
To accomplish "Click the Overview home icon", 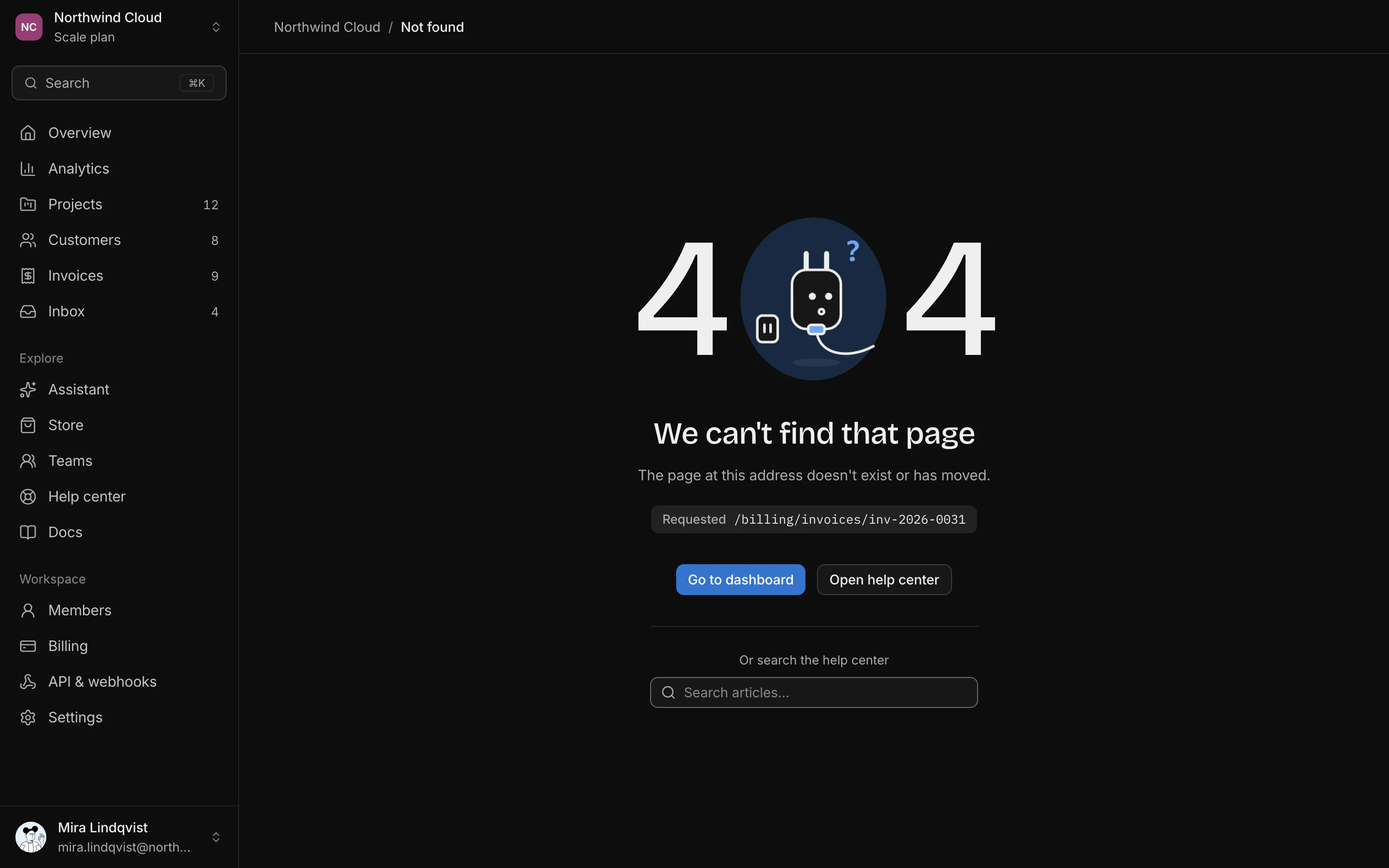I will pos(27,133).
